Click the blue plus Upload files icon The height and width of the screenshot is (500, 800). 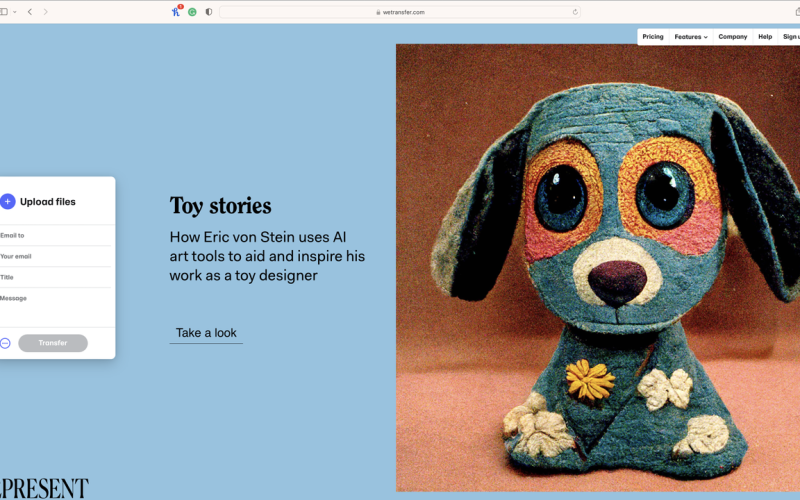pyautogui.click(x=7, y=202)
